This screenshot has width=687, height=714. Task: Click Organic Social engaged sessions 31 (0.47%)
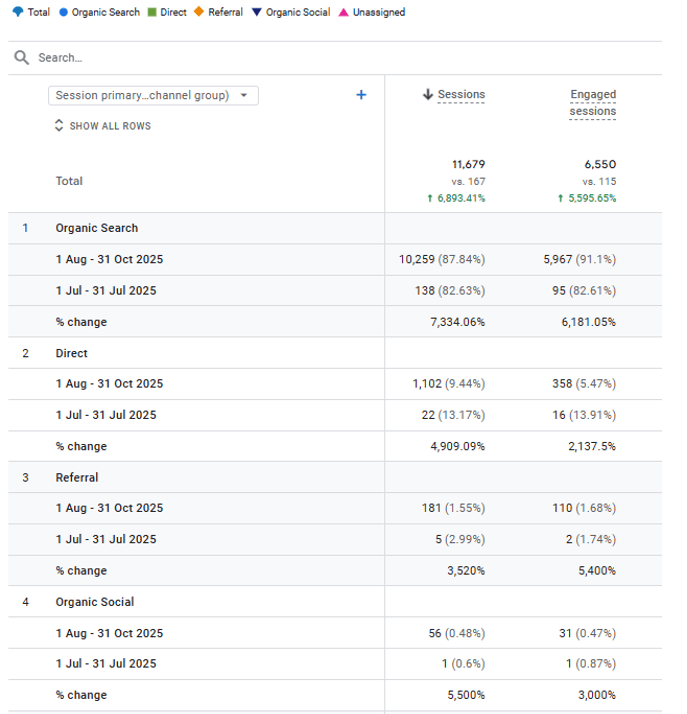588,633
